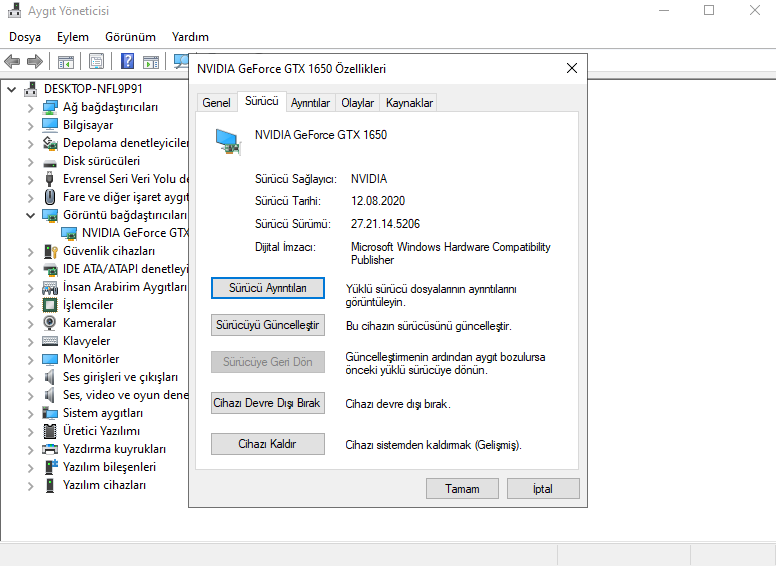Screen dimensions: 776x566
Task: Expand the Yazılım cihazları category
Action: pos(31,486)
